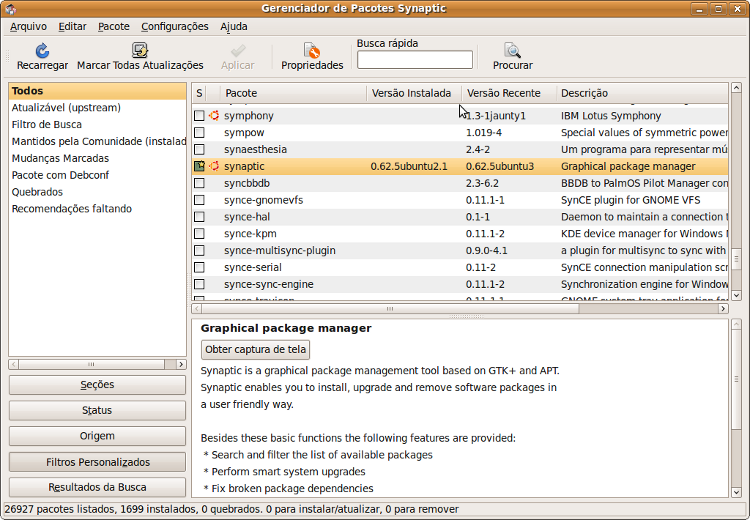Open the Pacote menu
The image size is (750, 520).
tap(114, 26)
